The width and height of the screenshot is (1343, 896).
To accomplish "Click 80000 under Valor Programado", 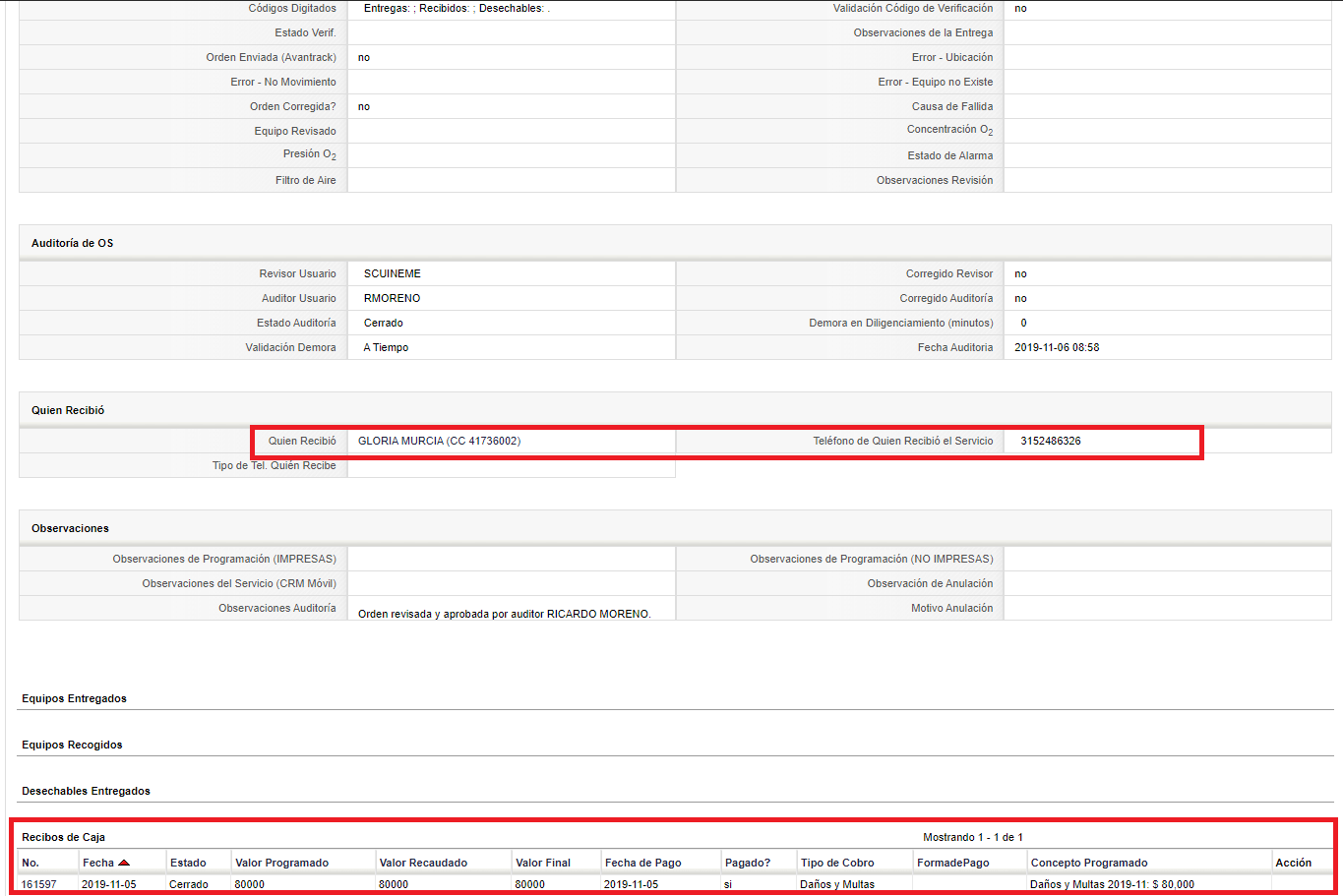I will point(250,884).
